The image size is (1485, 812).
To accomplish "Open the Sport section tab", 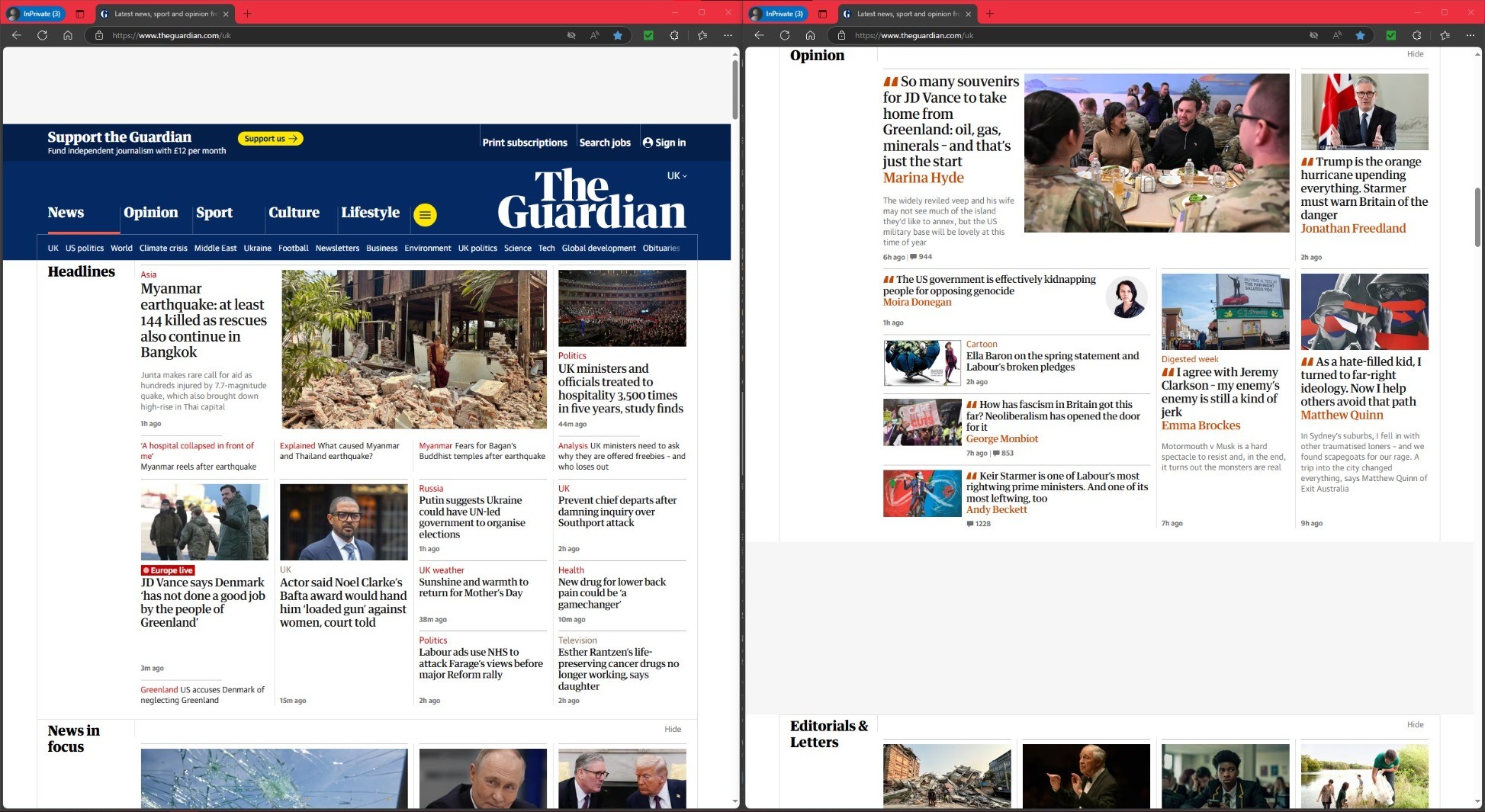I will point(214,213).
